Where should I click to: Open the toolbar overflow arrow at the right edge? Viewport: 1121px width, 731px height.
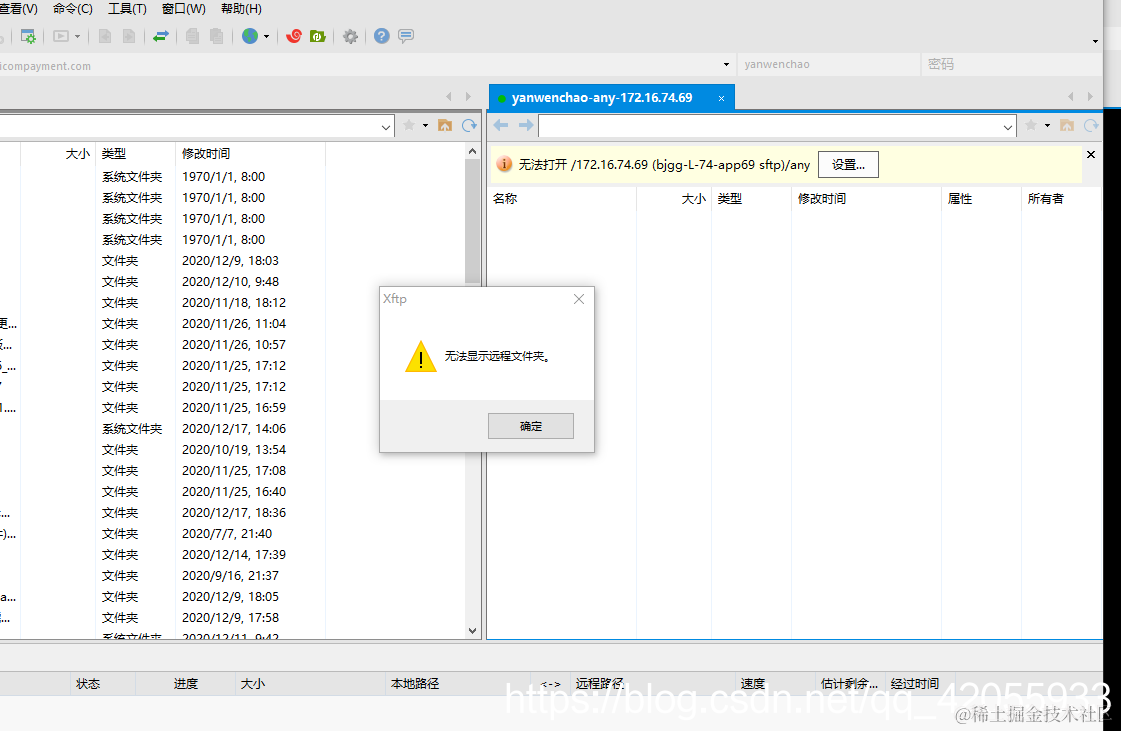coord(1095,41)
